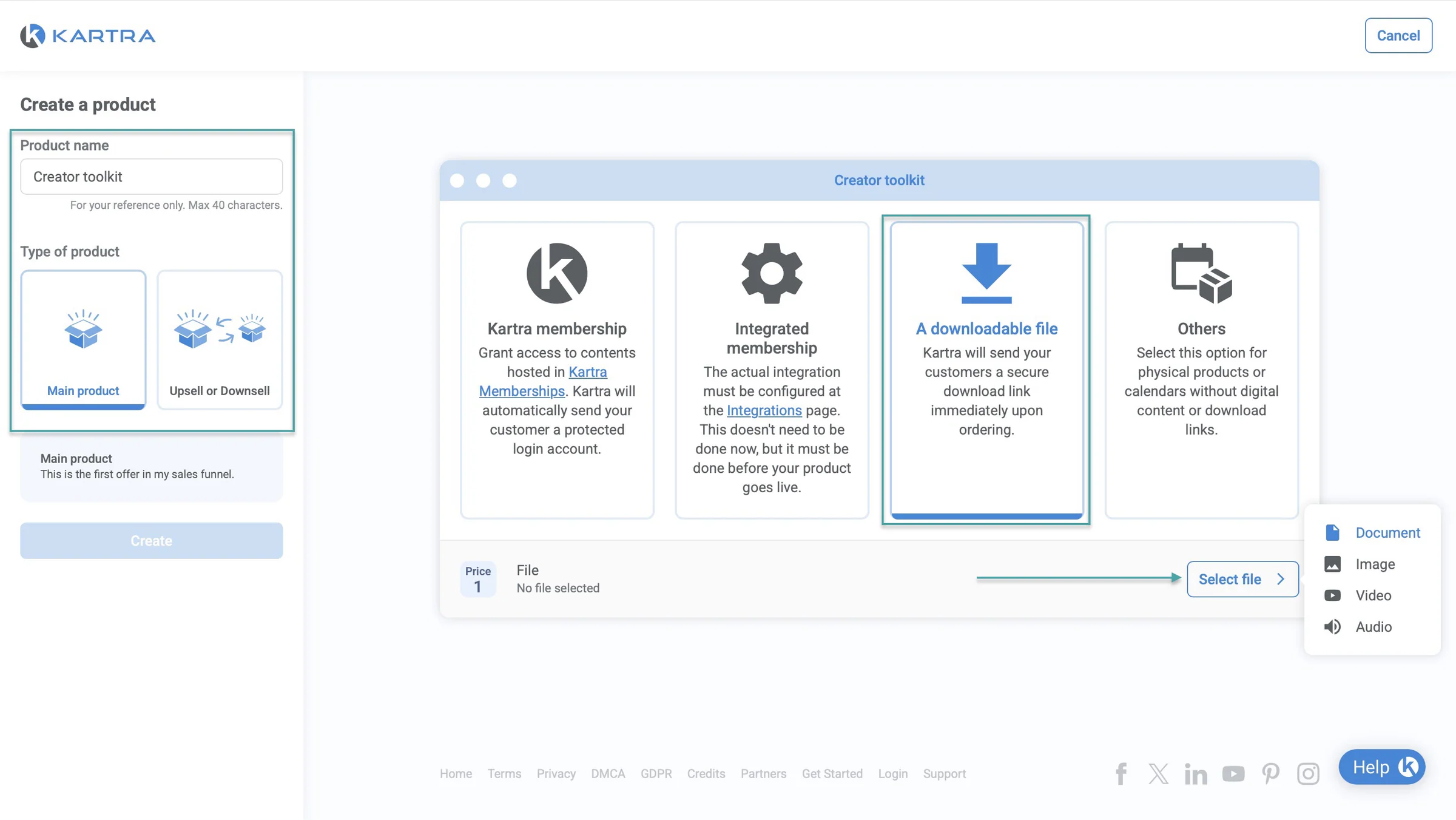Click the Others calendar box icon
1456x820 pixels.
[x=1201, y=273]
